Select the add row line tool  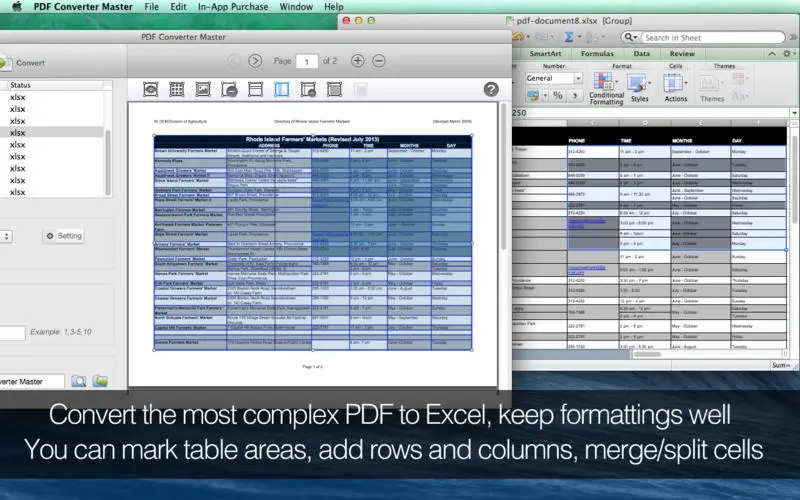click(x=255, y=89)
